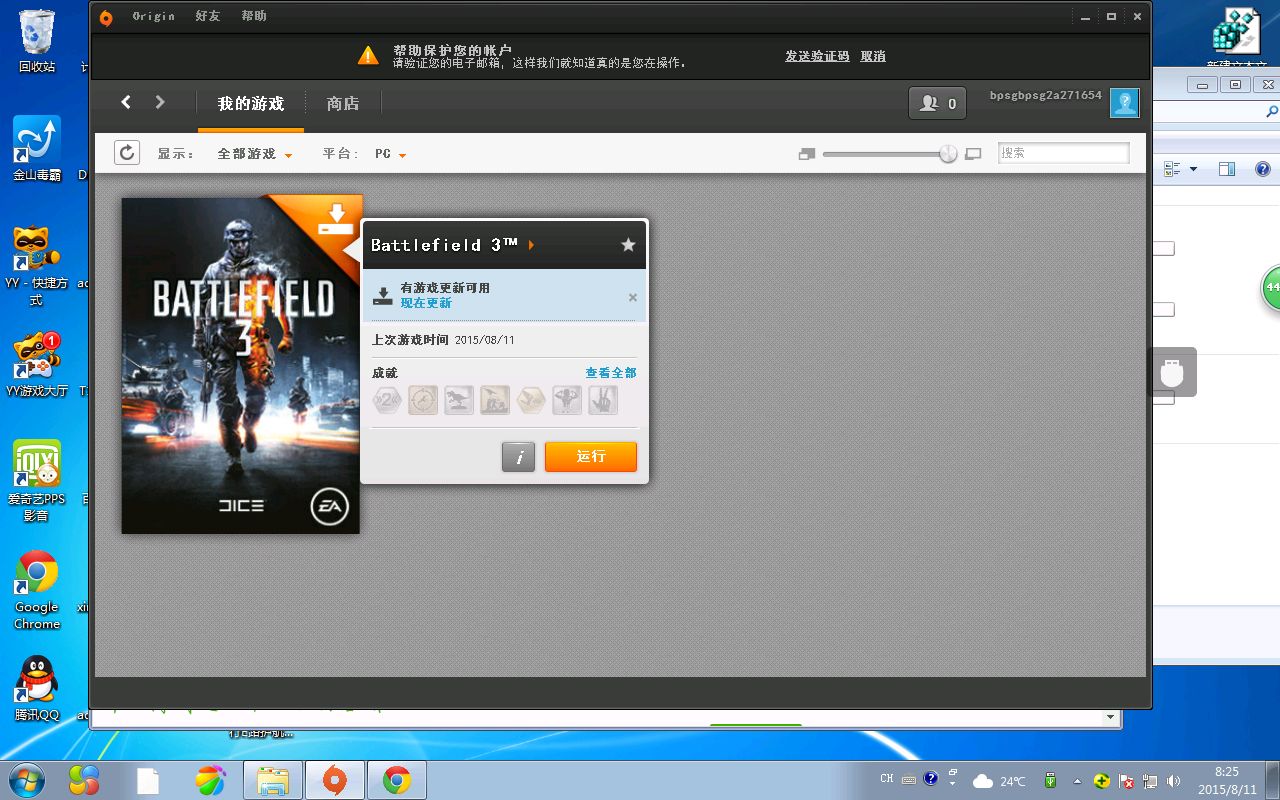Click the Origin logo icon
This screenshot has height=800, width=1280.
tap(107, 17)
